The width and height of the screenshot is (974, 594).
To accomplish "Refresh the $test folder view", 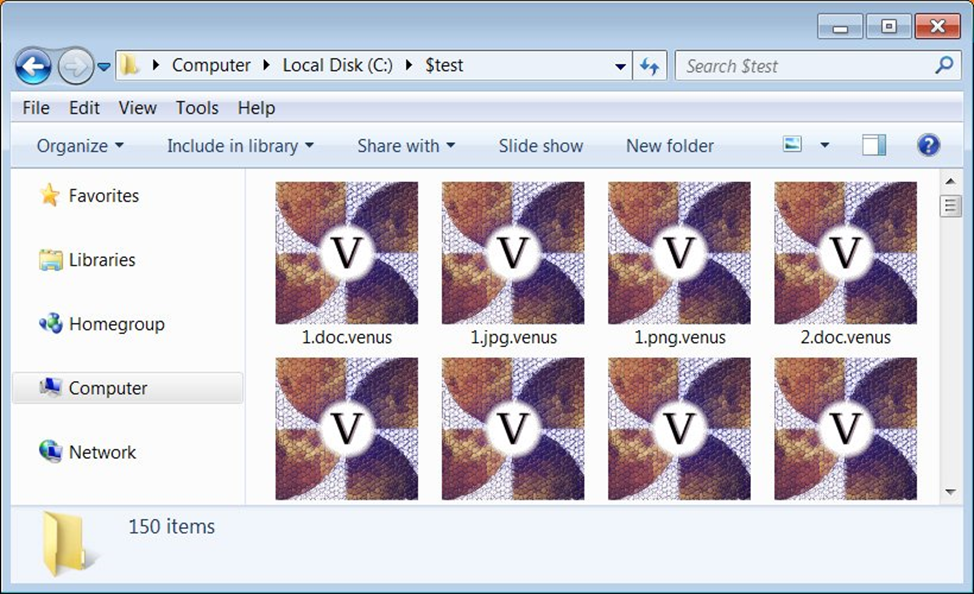I will [x=650, y=66].
